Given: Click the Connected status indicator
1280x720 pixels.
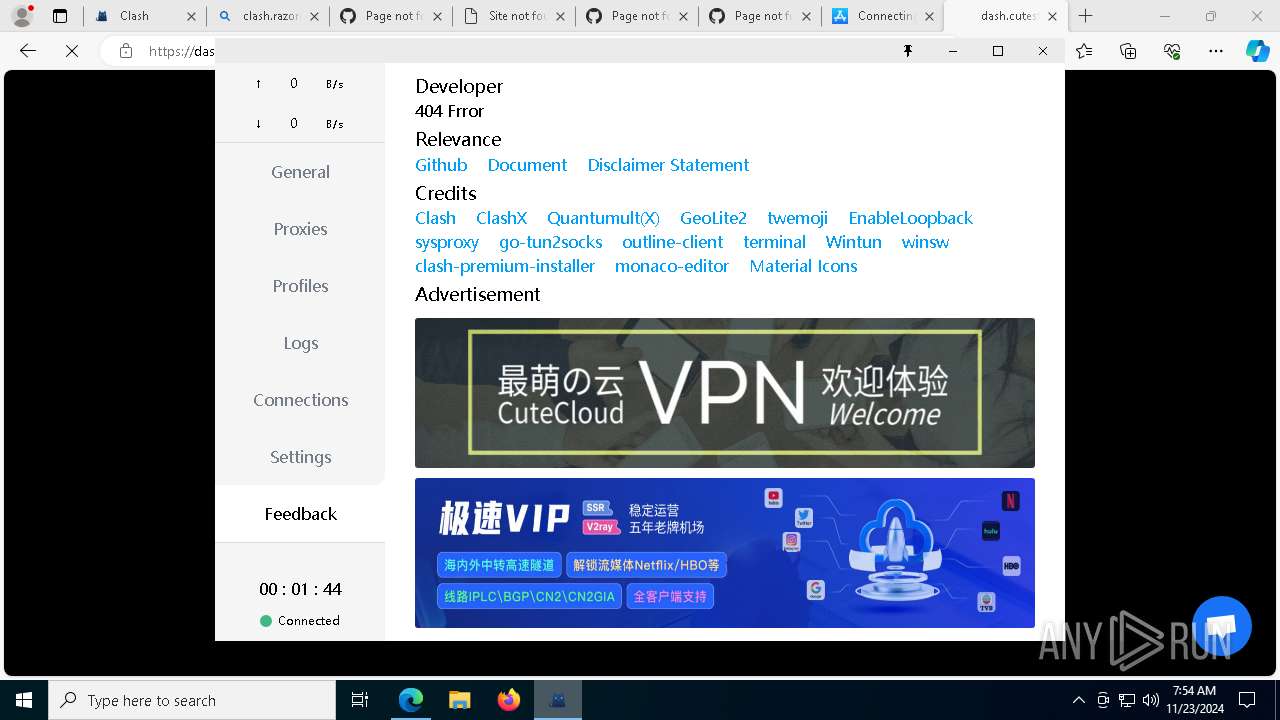Looking at the screenshot, I should point(300,621).
